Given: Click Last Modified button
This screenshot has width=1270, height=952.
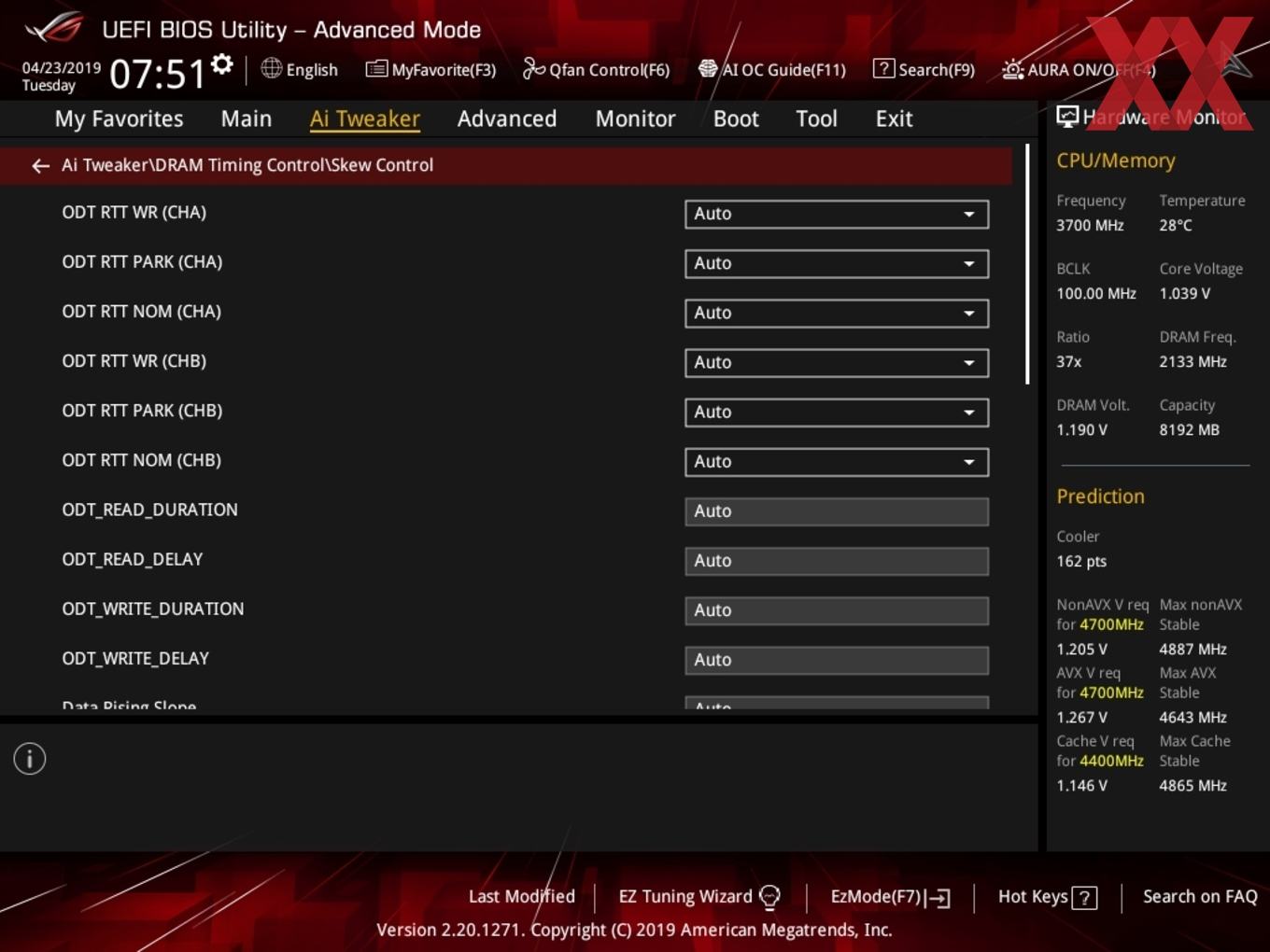Looking at the screenshot, I should [521, 896].
